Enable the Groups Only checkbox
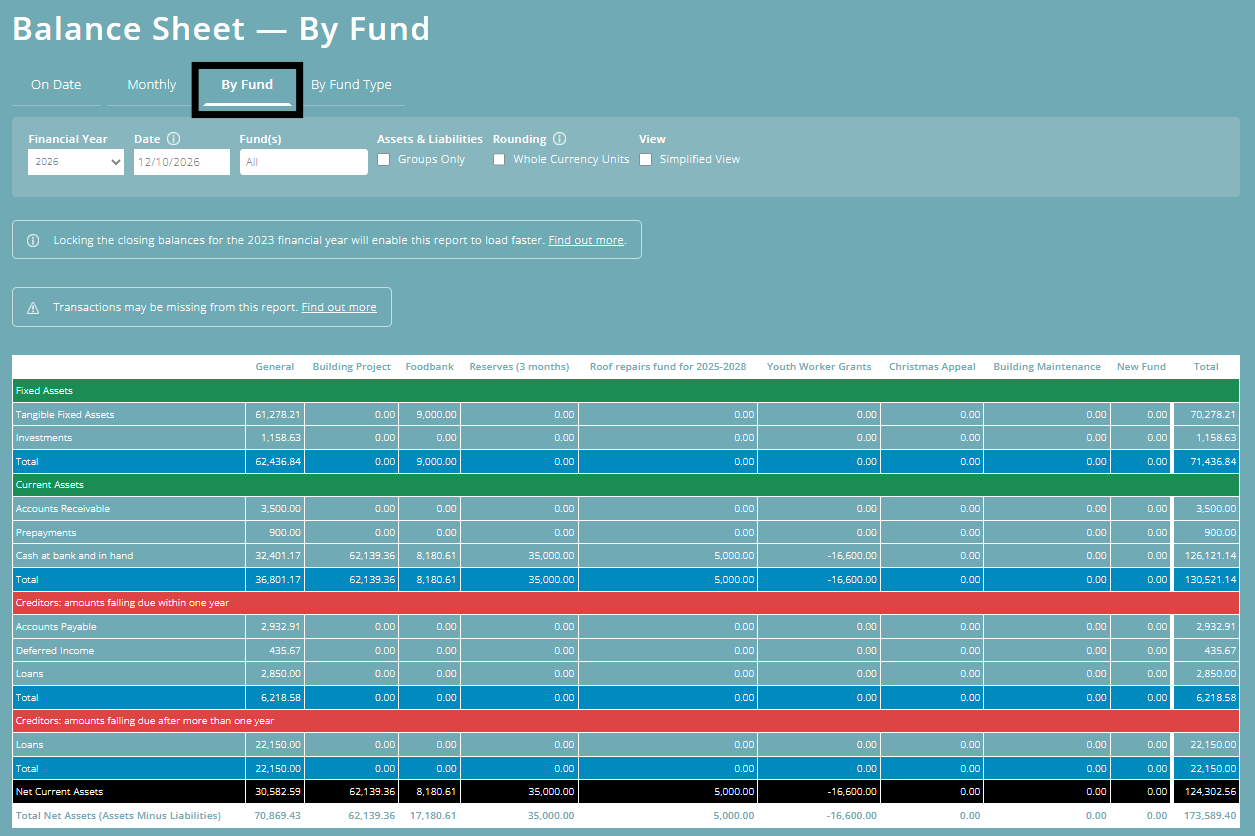 [384, 159]
